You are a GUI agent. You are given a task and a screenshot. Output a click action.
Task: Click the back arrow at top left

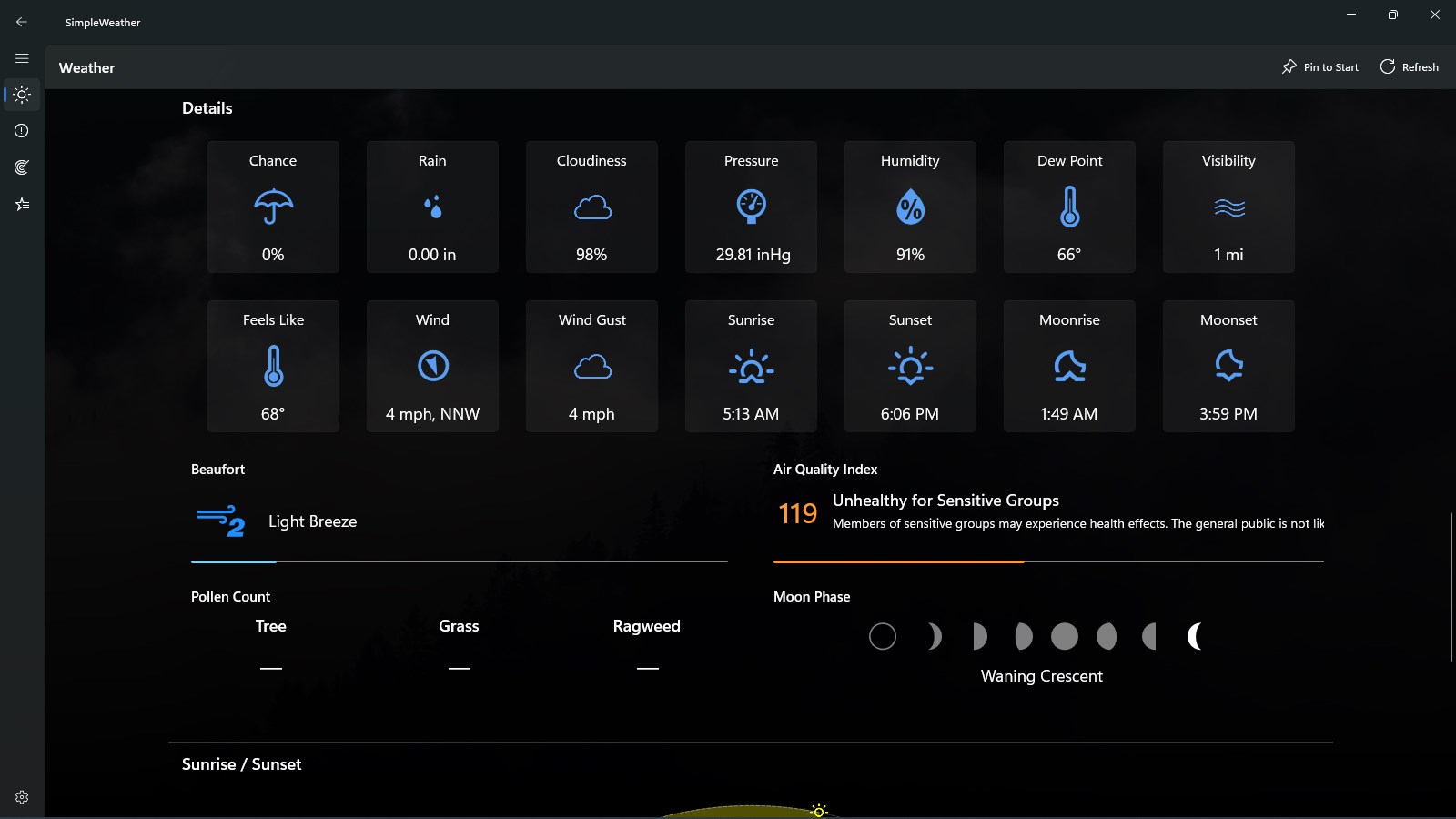pos(22,21)
